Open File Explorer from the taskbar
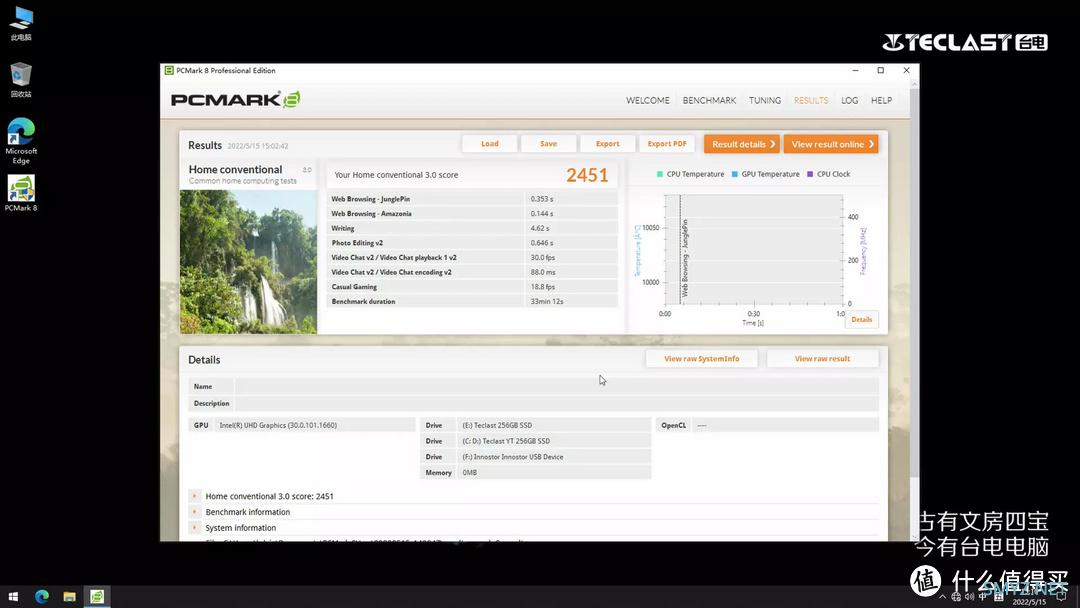1080x608 pixels. tap(70, 596)
